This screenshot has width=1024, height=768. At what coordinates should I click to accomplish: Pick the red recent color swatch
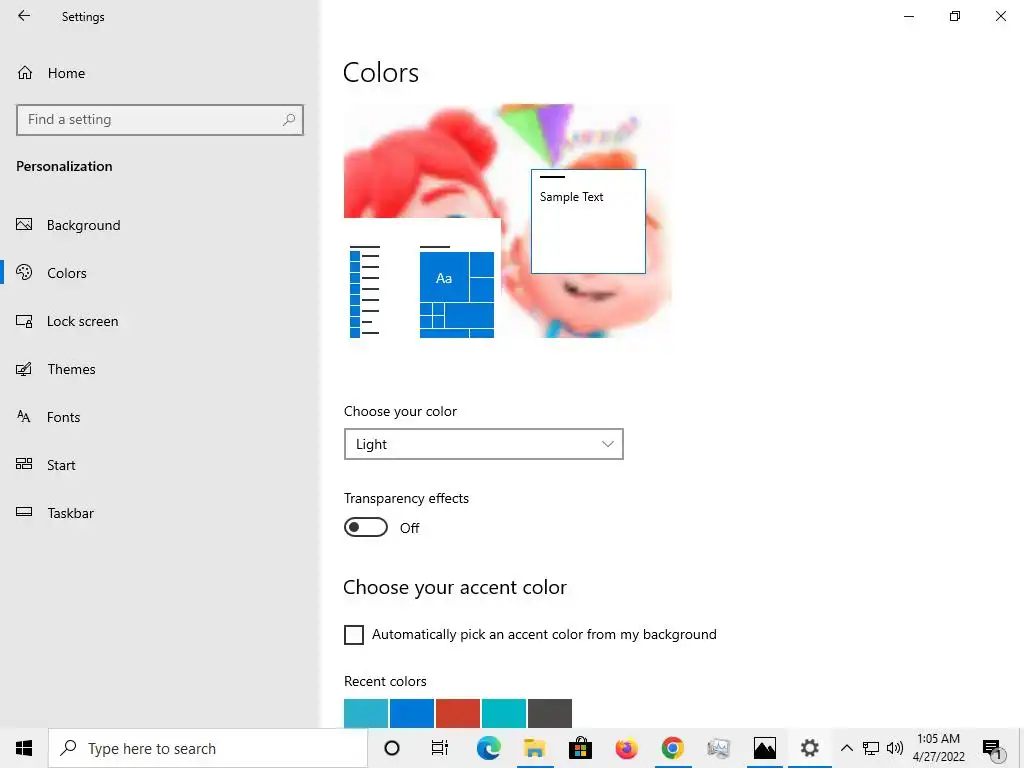click(x=458, y=713)
